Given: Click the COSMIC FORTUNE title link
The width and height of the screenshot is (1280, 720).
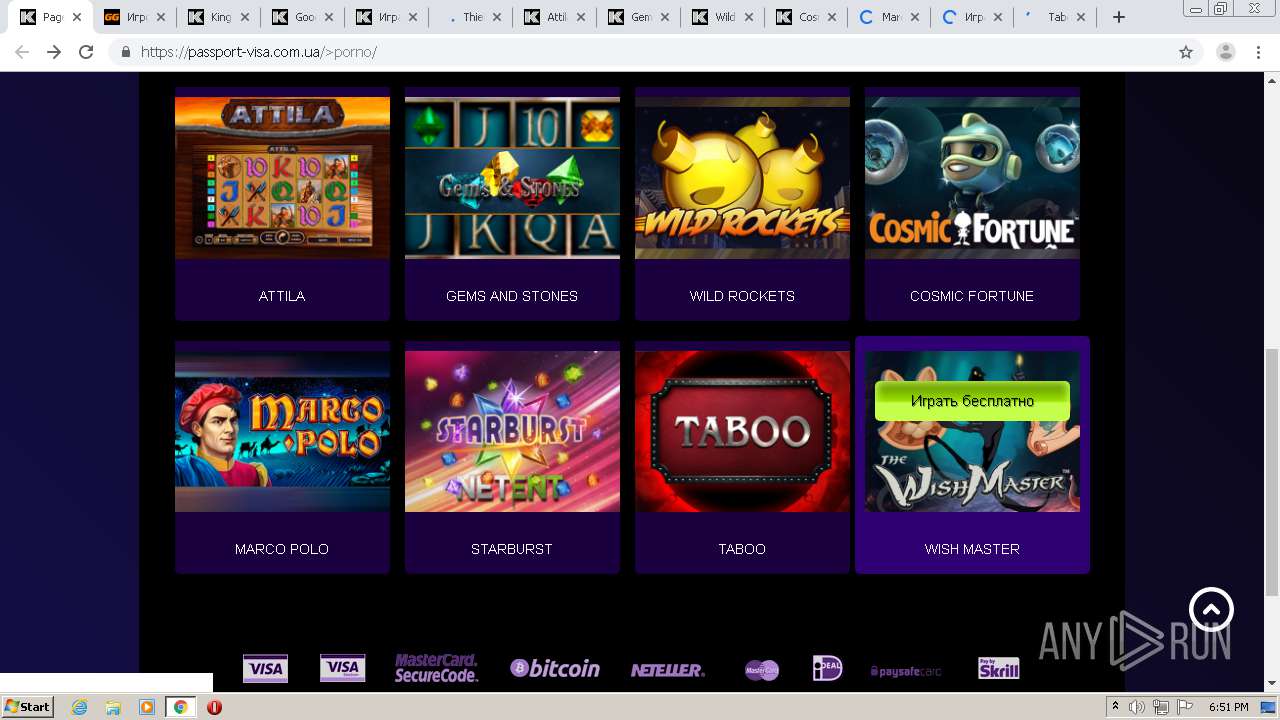Looking at the screenshot, I should click(972, 296).
